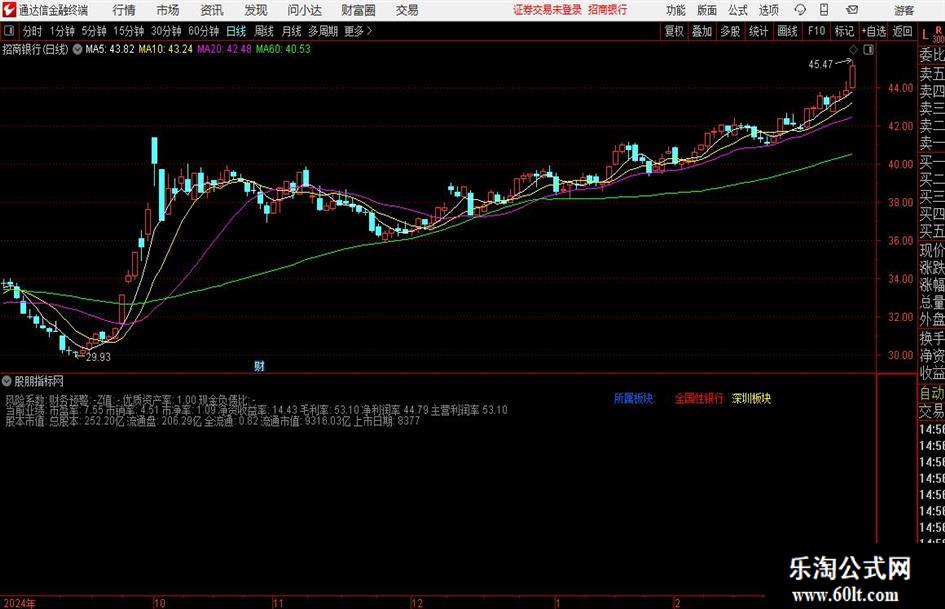Click the 29.93 low price label

click(98, 357)
